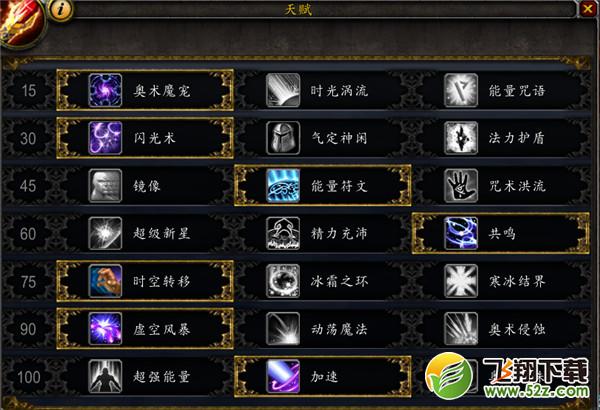Viewport: 600px width, 410px height.
Task: Open the talent info button
Action: tap(60, 10)
